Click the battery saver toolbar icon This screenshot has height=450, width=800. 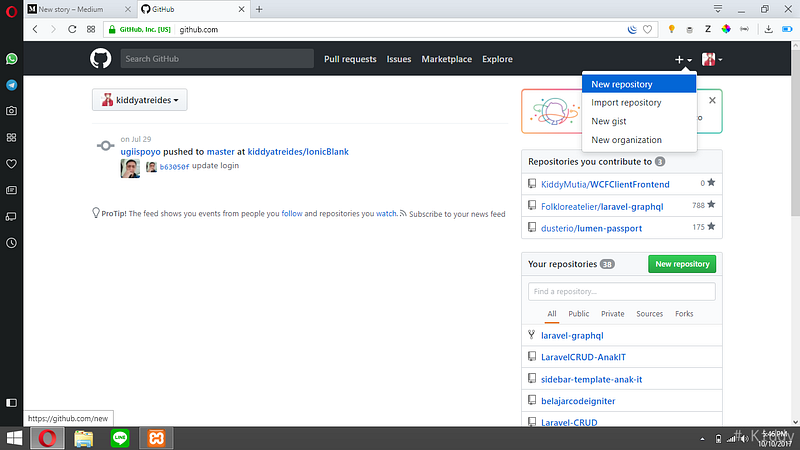(x=787, y=30)
